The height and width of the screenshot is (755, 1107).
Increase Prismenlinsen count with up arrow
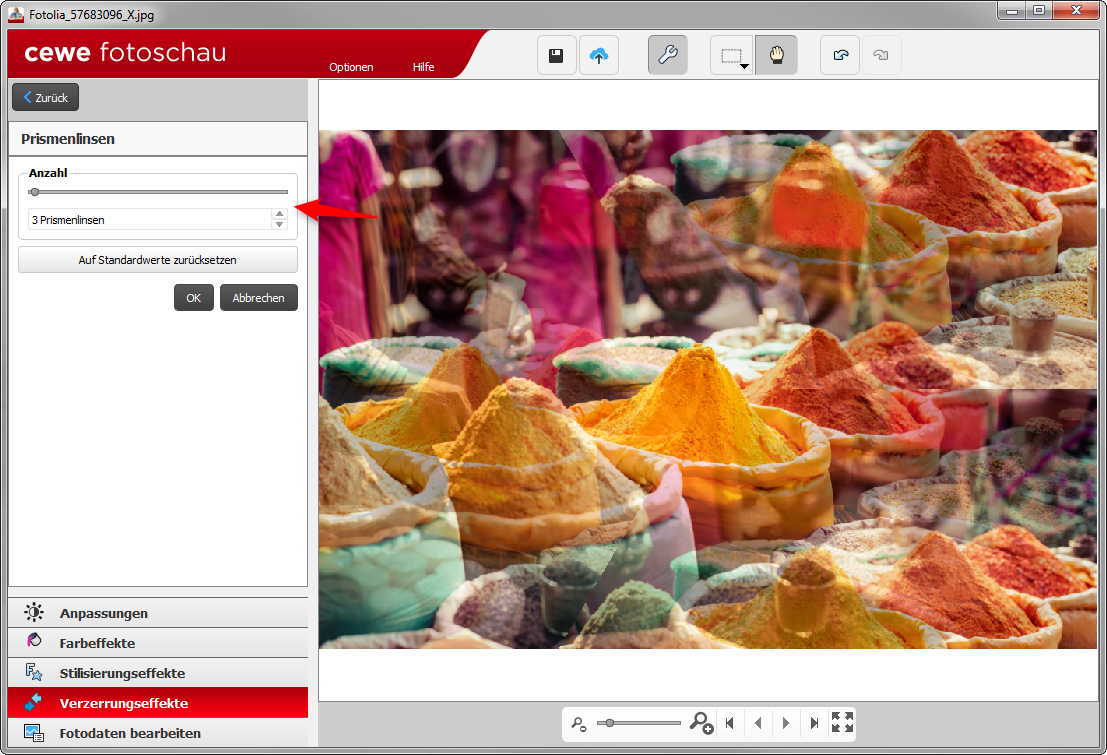[x=279, y=214]
